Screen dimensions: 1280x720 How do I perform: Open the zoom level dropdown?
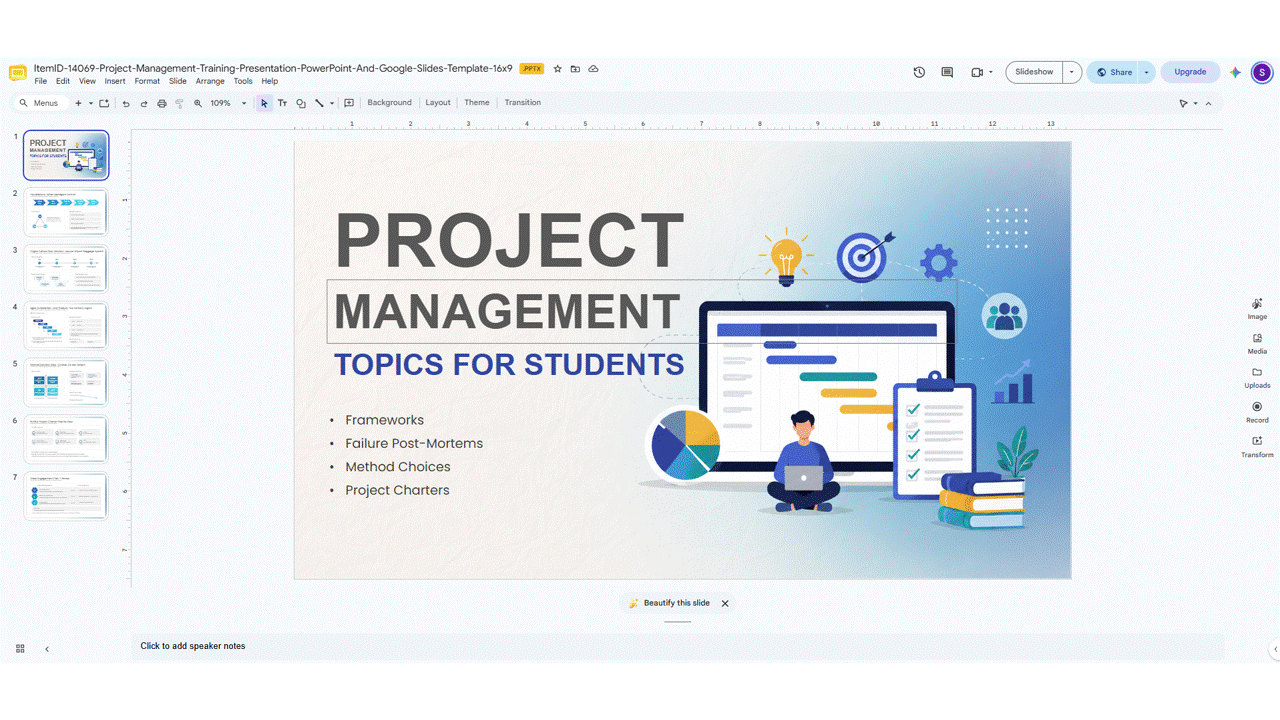pos(243,103)
